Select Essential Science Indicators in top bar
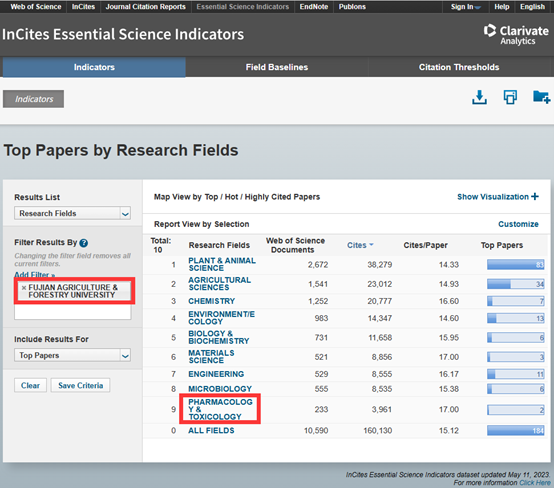 pyautogui.click(x=243, y=7)
